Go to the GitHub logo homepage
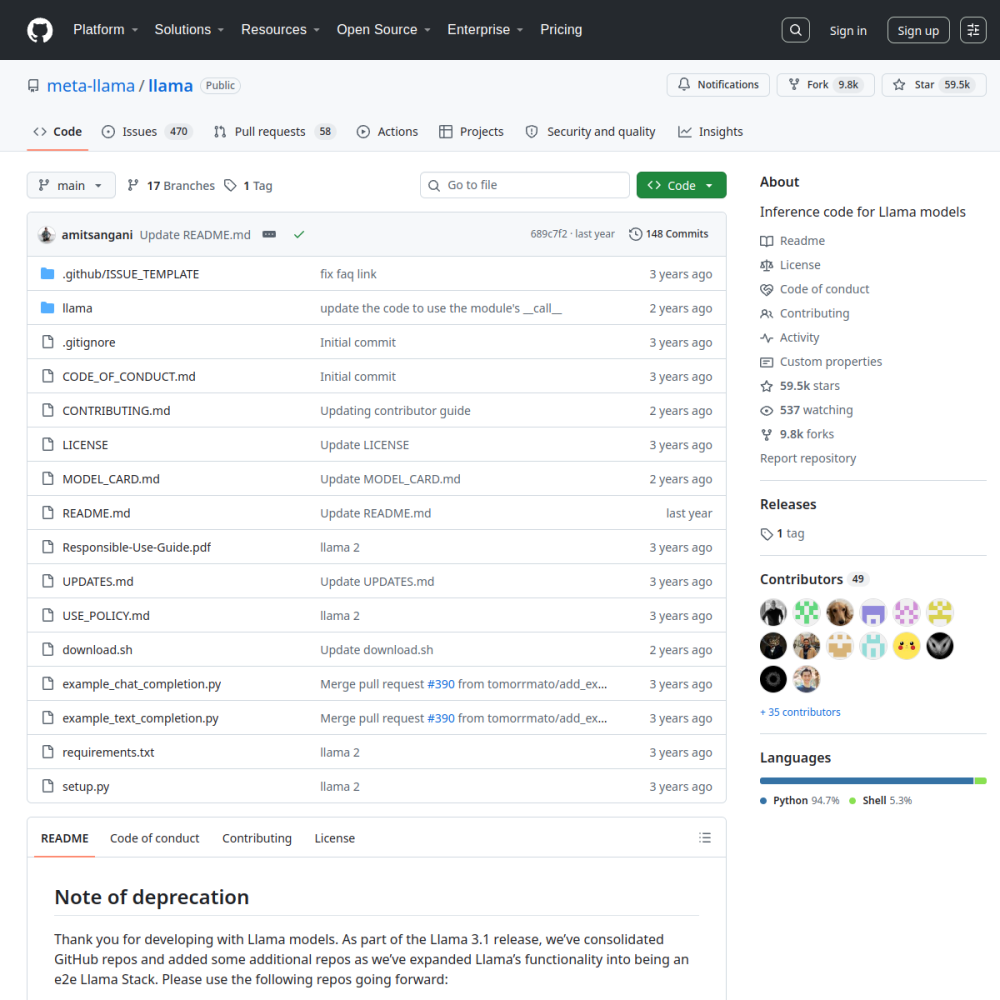This screenshot has width=1000, height=1000. click(x=40, y=30)
